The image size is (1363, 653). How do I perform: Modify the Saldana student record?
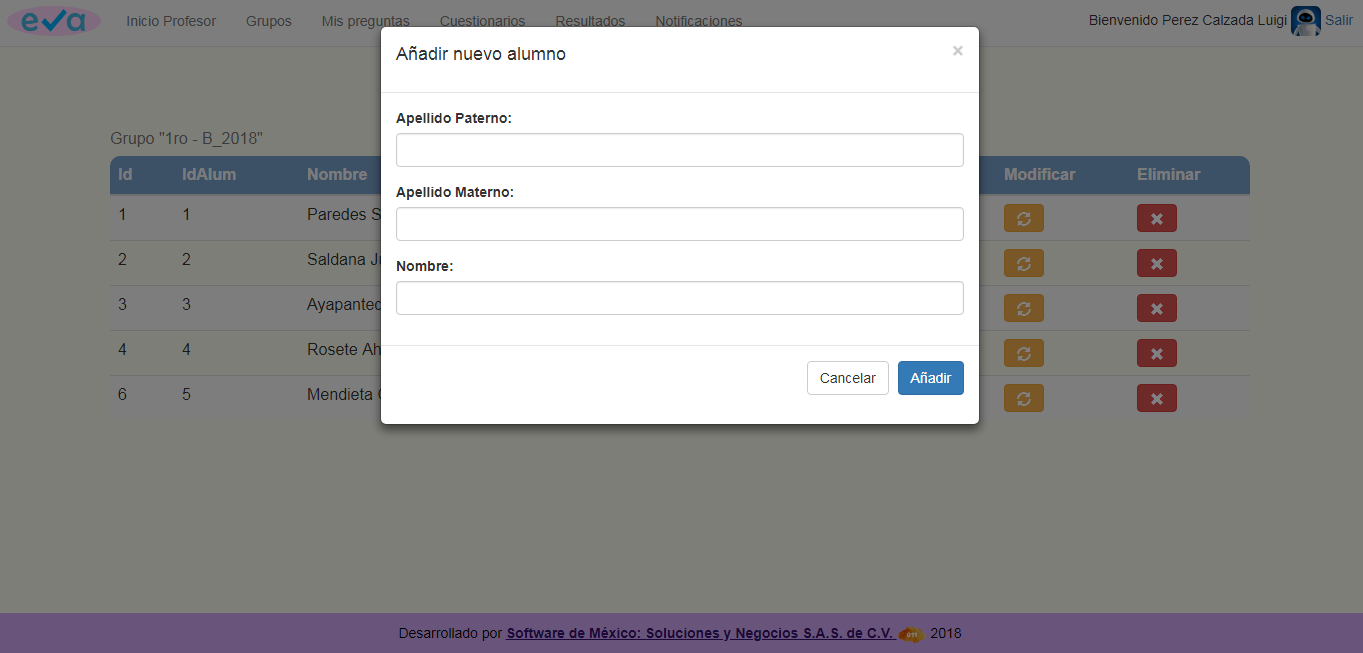(1023, 262)
